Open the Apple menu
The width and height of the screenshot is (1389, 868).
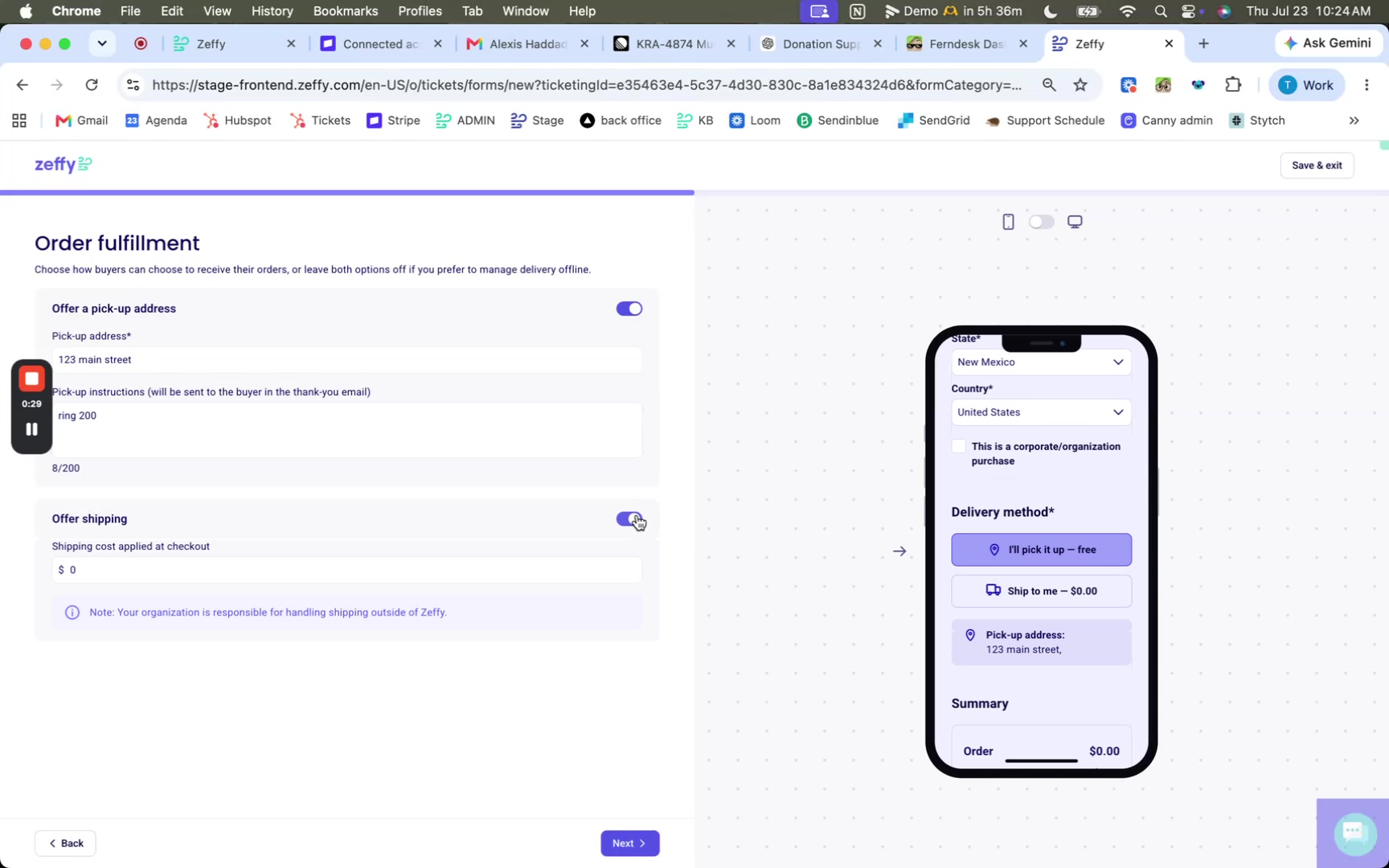(26, 11)
